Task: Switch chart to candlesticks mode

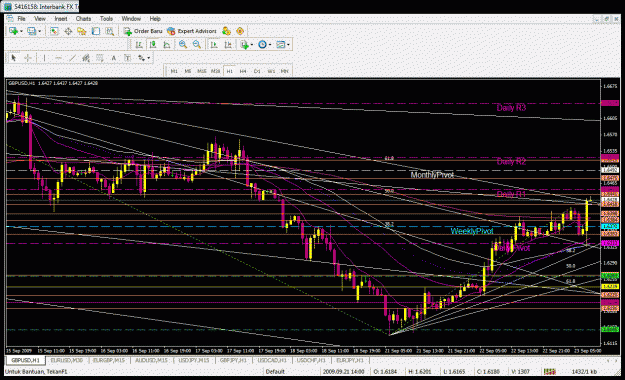Action: (153, 45)
